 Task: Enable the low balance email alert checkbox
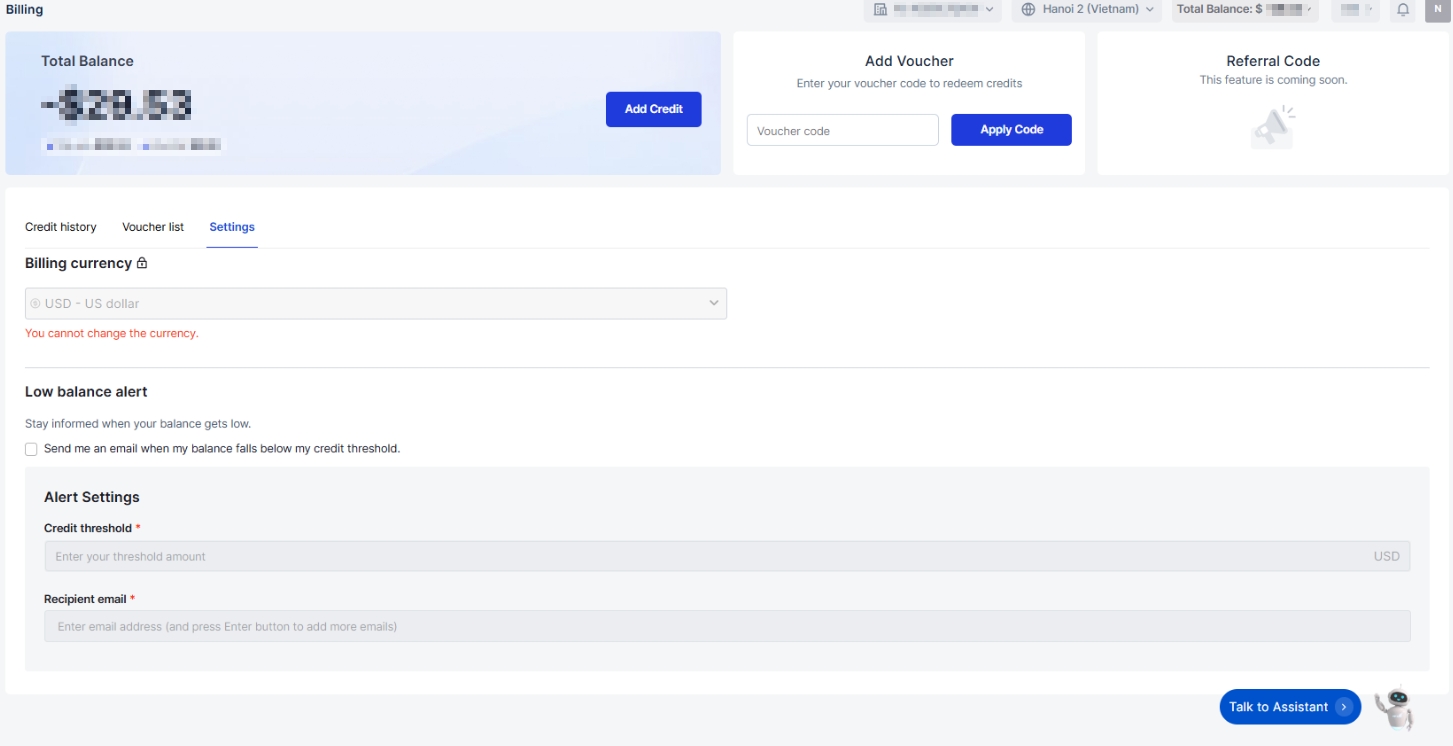[31, 450]
